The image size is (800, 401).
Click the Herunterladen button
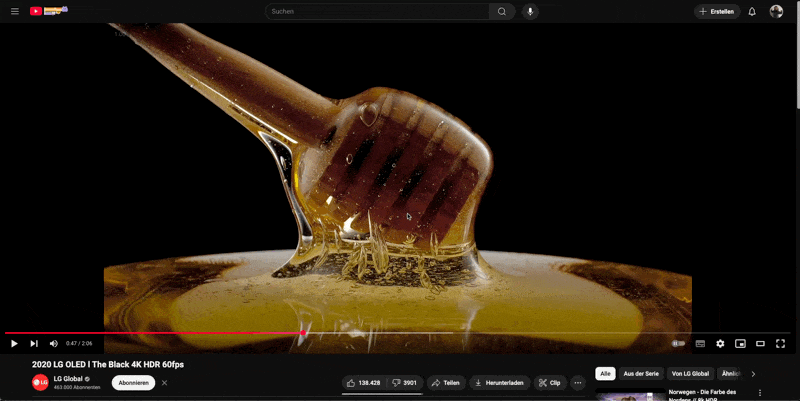tap(499, 382)
